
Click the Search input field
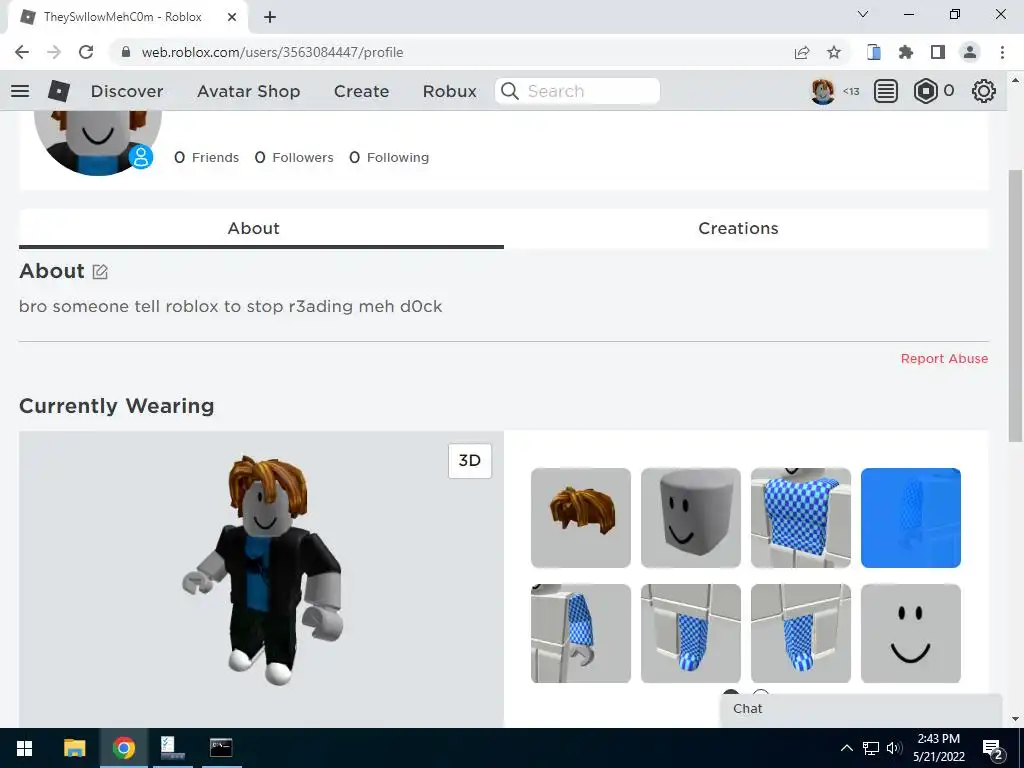pyautogui.click(x=577, y=91)
